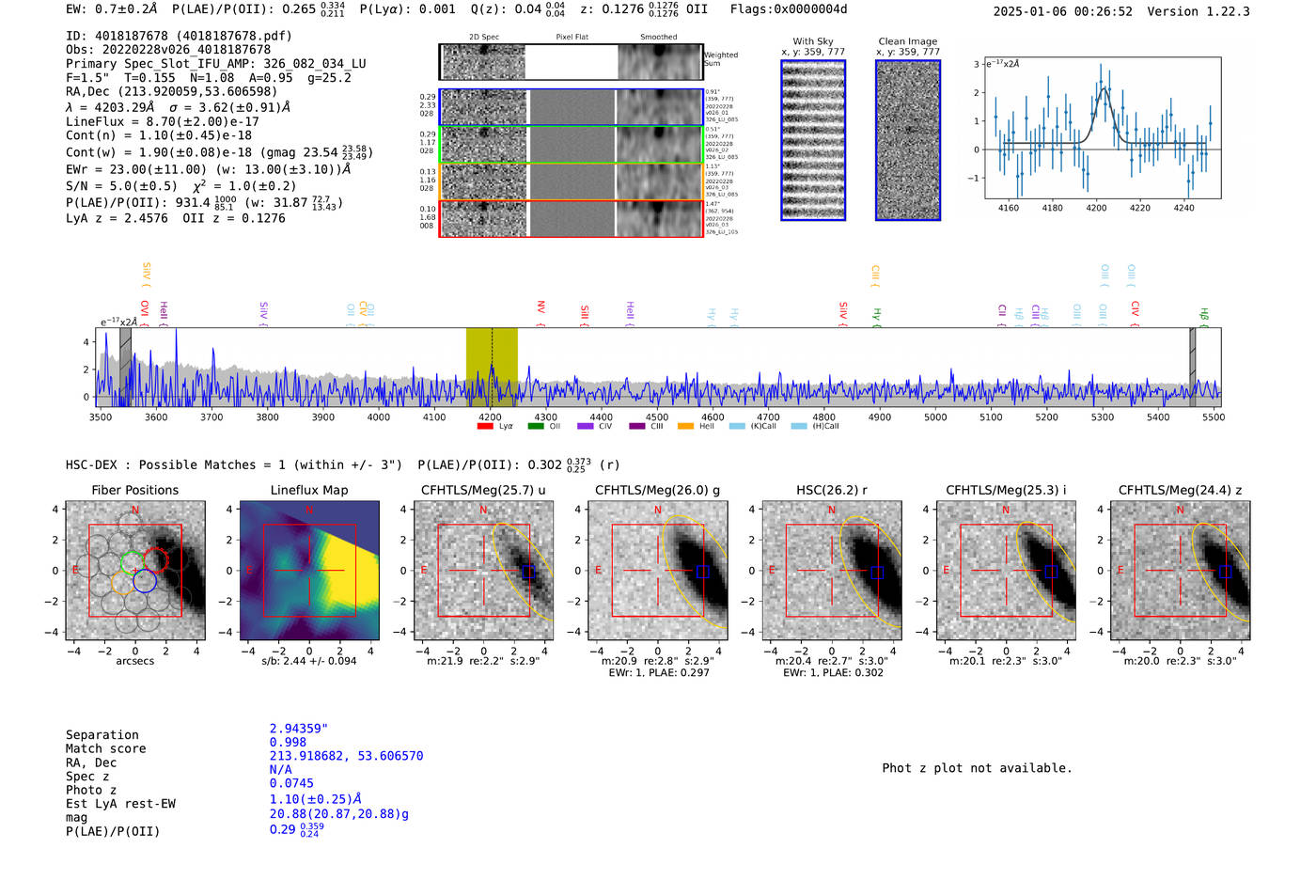The image size is (1316, 896).
Task: Click the Match score value 0.998
Action: click(288, 743)
